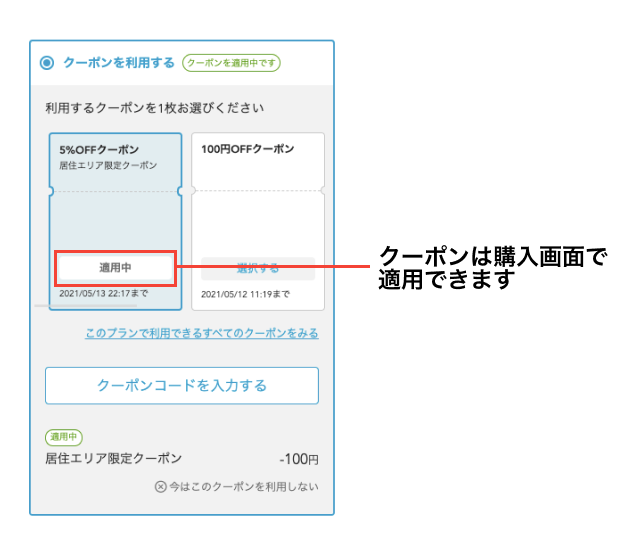
Task: Click クーポンコードを入力する button
Action: coord(182,385)
